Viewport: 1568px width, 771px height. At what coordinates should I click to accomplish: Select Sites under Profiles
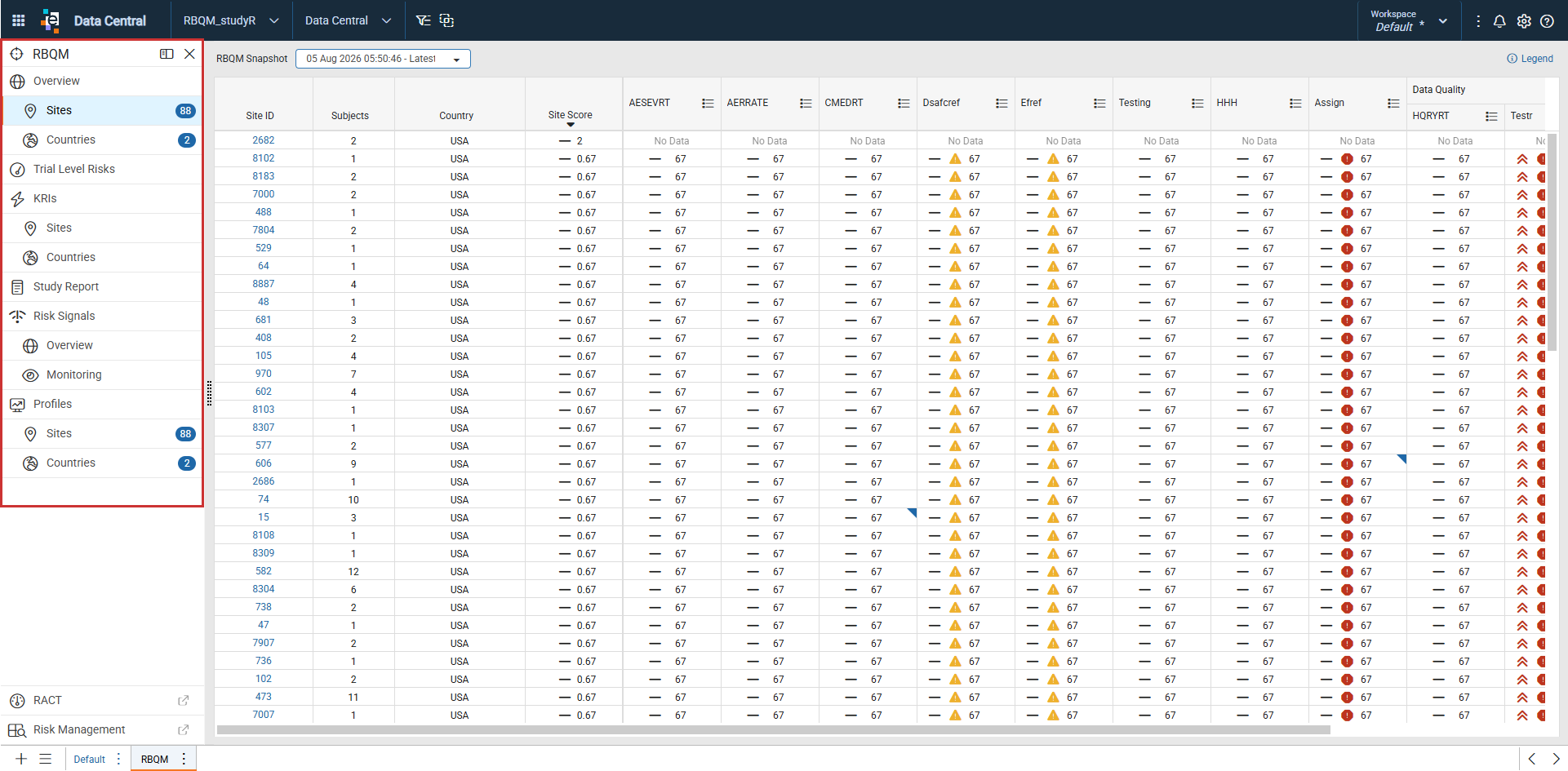pyautogui.click(x=102, y=433)
